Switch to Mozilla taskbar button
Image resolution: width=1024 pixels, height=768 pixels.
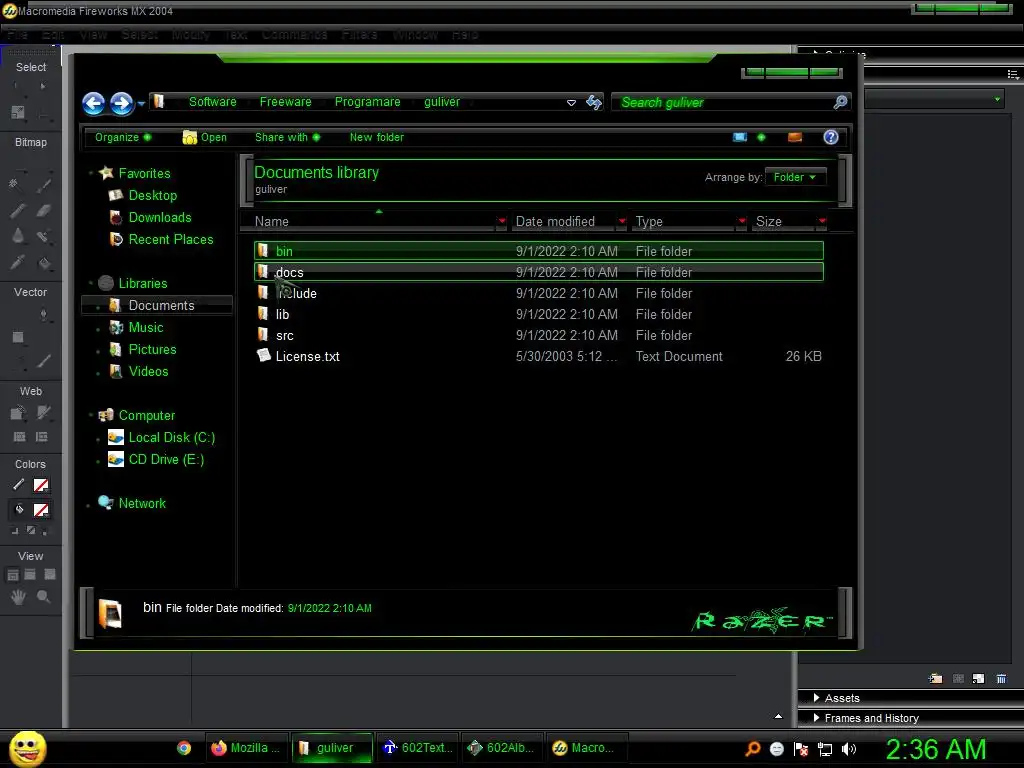(246, 748)
